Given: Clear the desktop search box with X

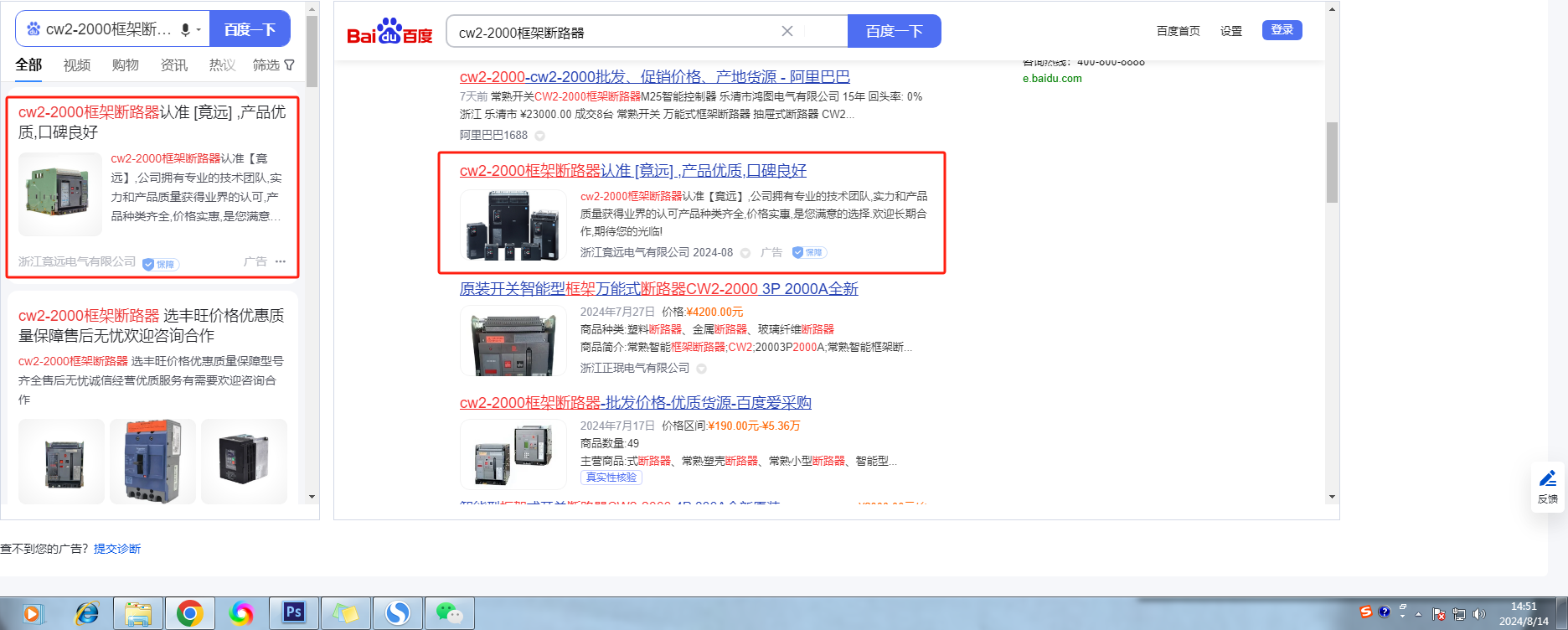Looking at the screenshot, I should click(787, 31).
